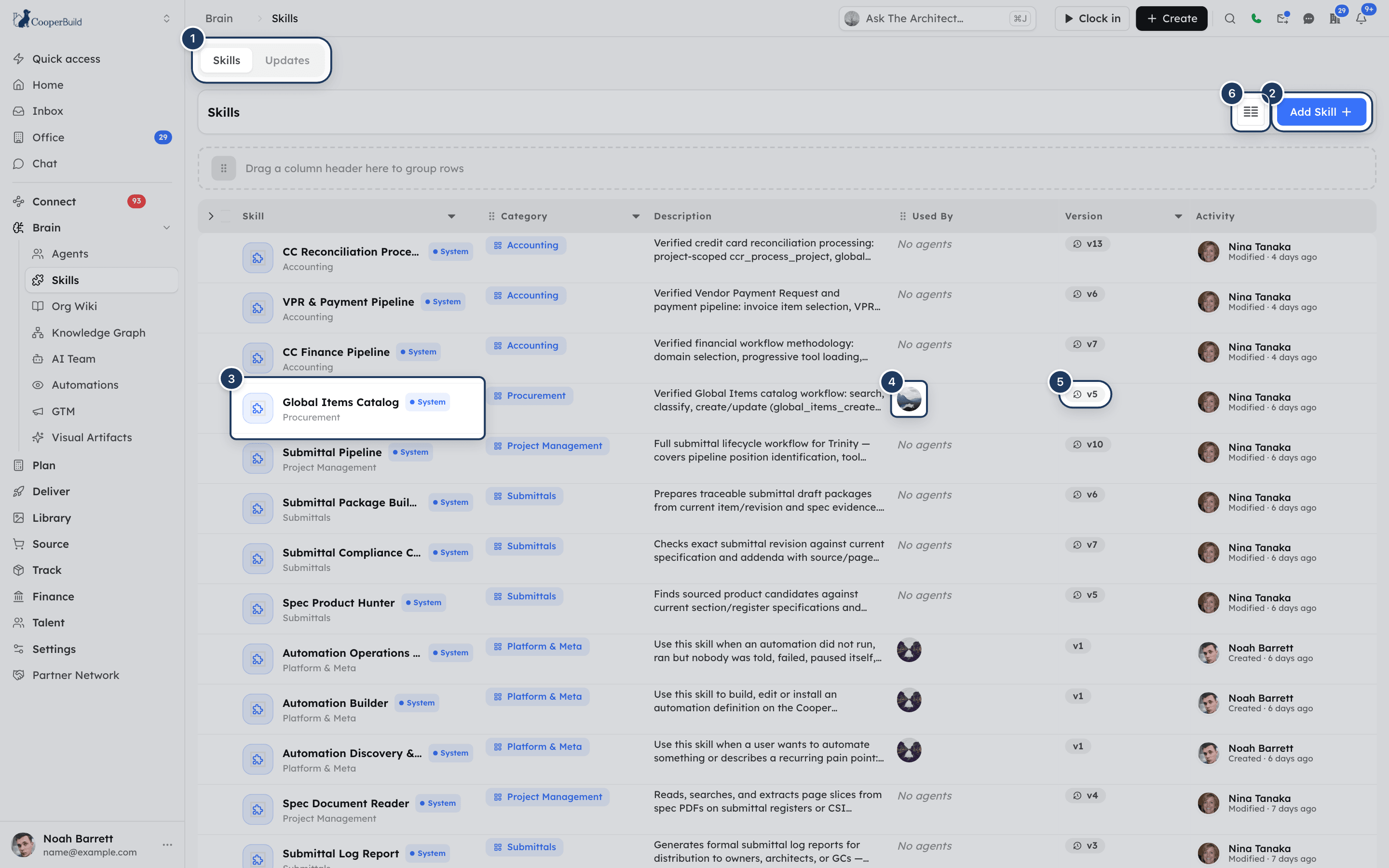1389x868 pixels.
Task: Click the v10 version badge for Submittal Pipeline
Action: (x=1088, y=444)
